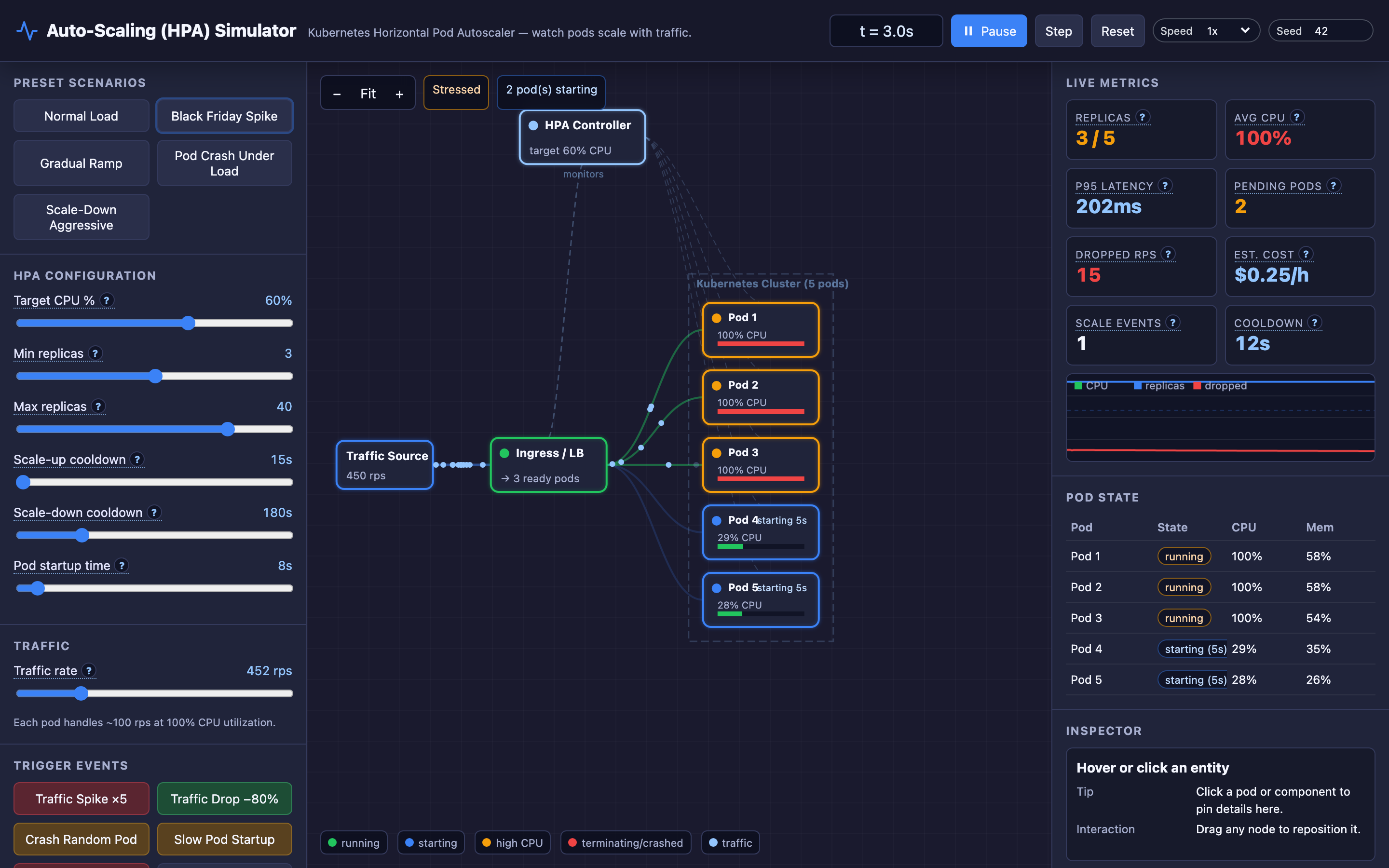Image resolution: width=1389 pixels, height=868 pixels.
Task: Reset the simulation
Action: click(1117, 31)
